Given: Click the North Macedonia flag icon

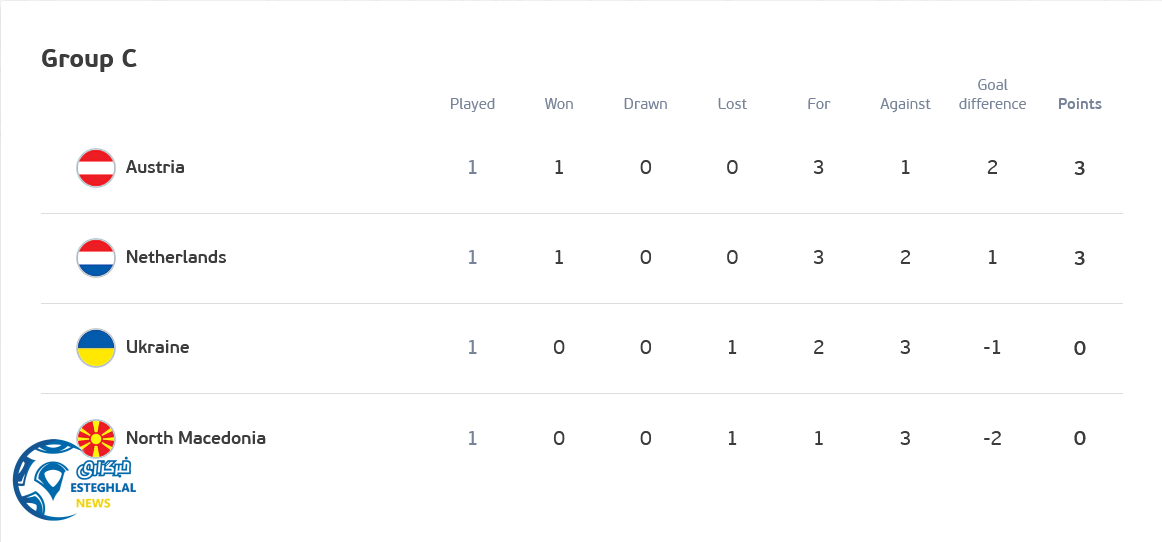Looking at the screenshot, I should click(98, 436).
